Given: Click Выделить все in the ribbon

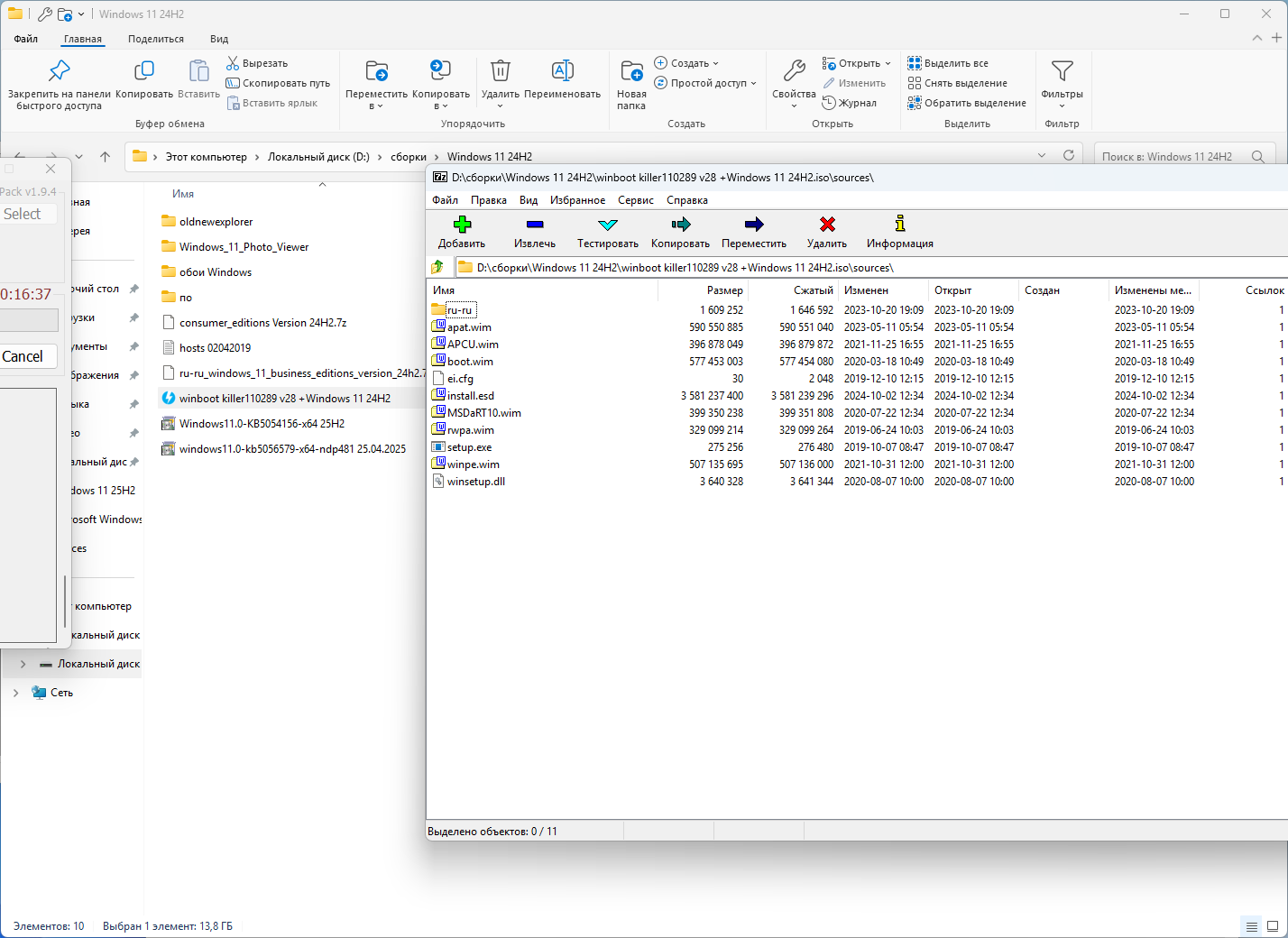Looking at the screenshot, I should pyautogui.click(x=955, y=63).
